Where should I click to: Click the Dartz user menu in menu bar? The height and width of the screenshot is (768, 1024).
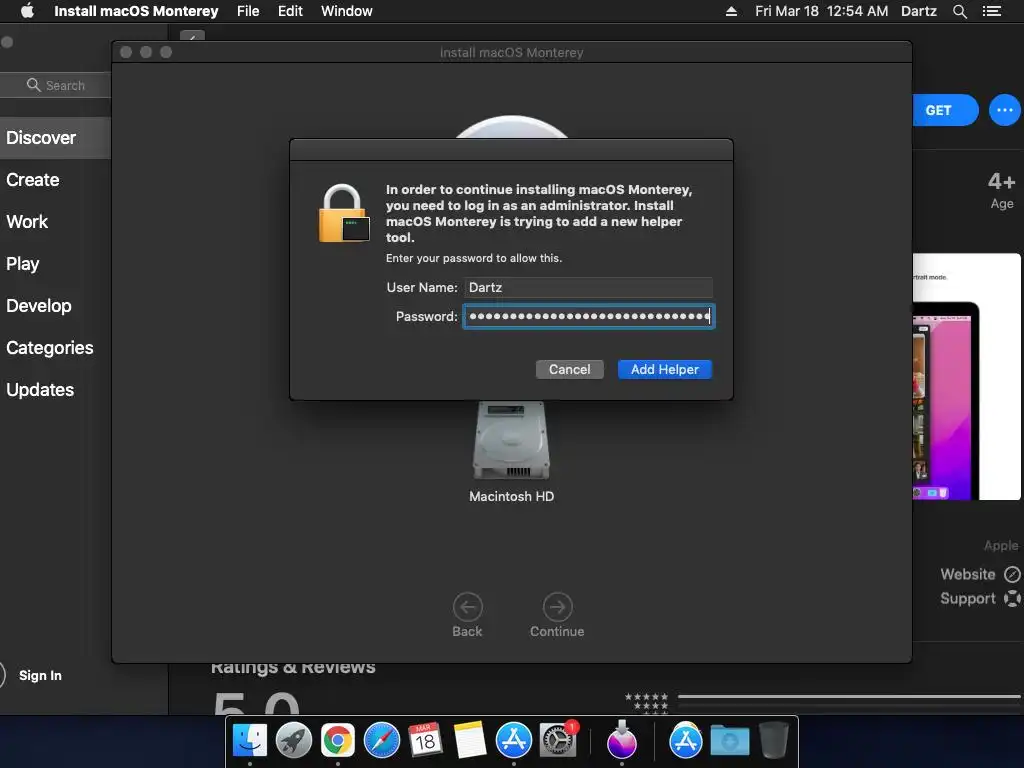click(918, 11)
